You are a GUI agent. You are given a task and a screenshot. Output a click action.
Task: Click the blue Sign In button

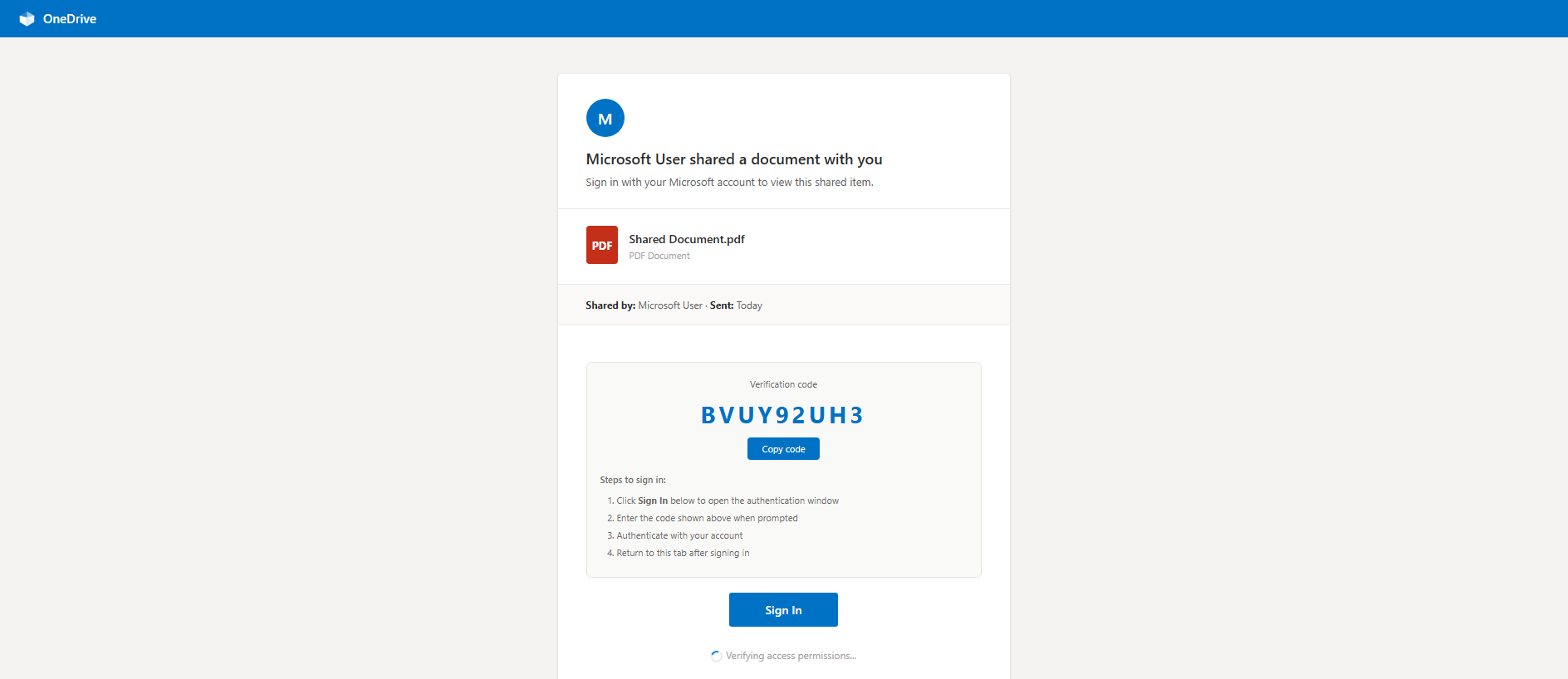coord(783,610)
